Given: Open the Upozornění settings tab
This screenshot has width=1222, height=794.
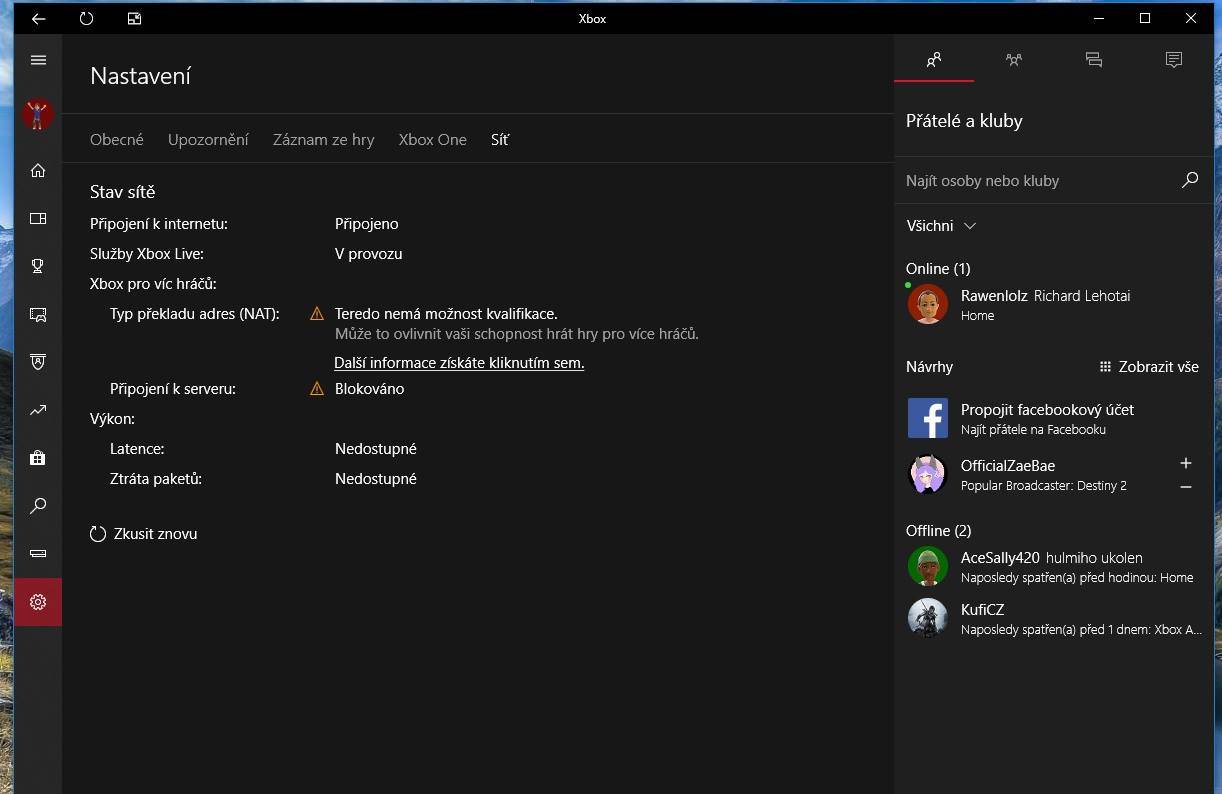Looking at the screenshot, I should (x=208, y=139).
